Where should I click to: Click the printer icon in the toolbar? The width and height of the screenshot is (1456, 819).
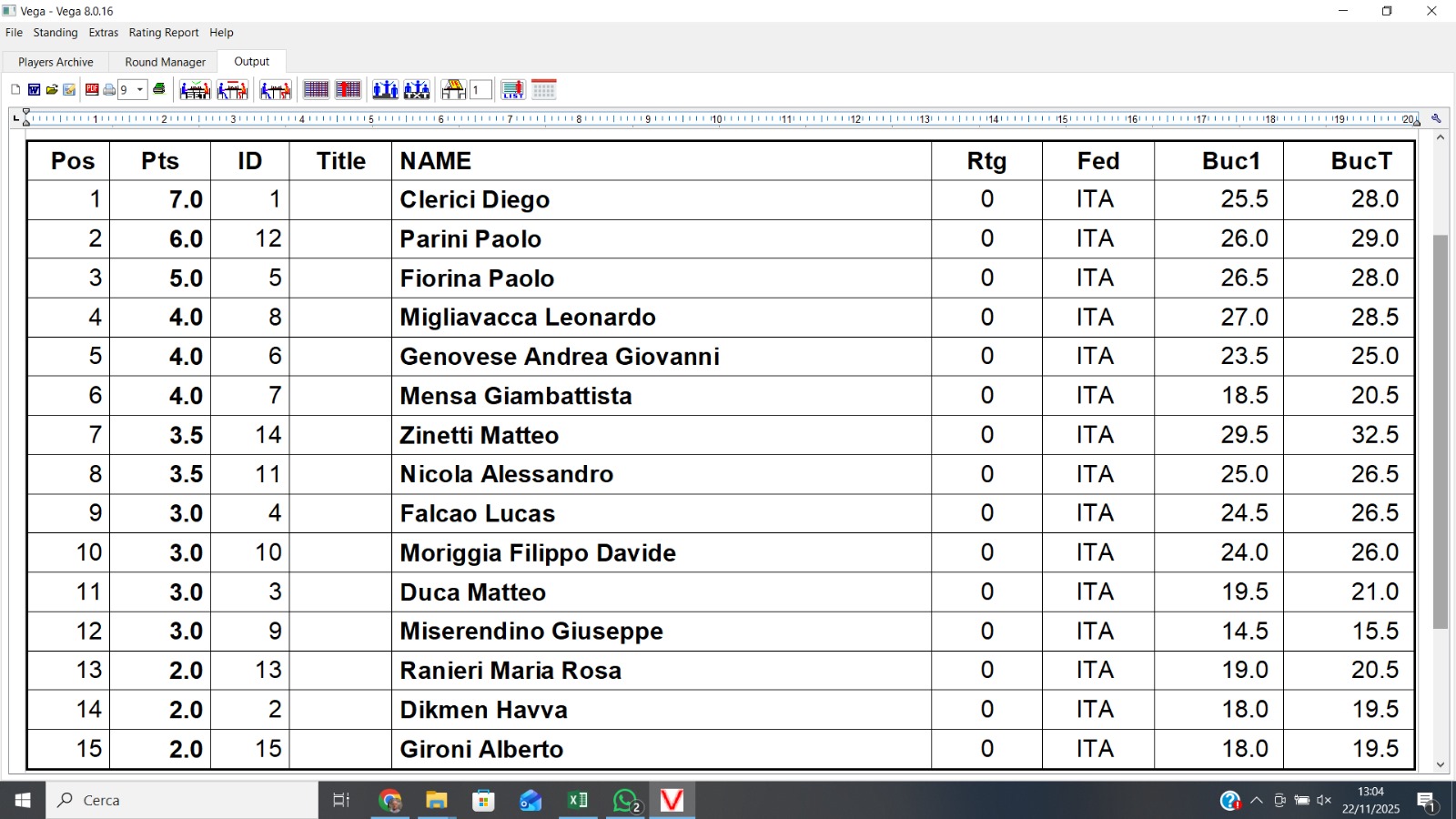click(109, 89)
